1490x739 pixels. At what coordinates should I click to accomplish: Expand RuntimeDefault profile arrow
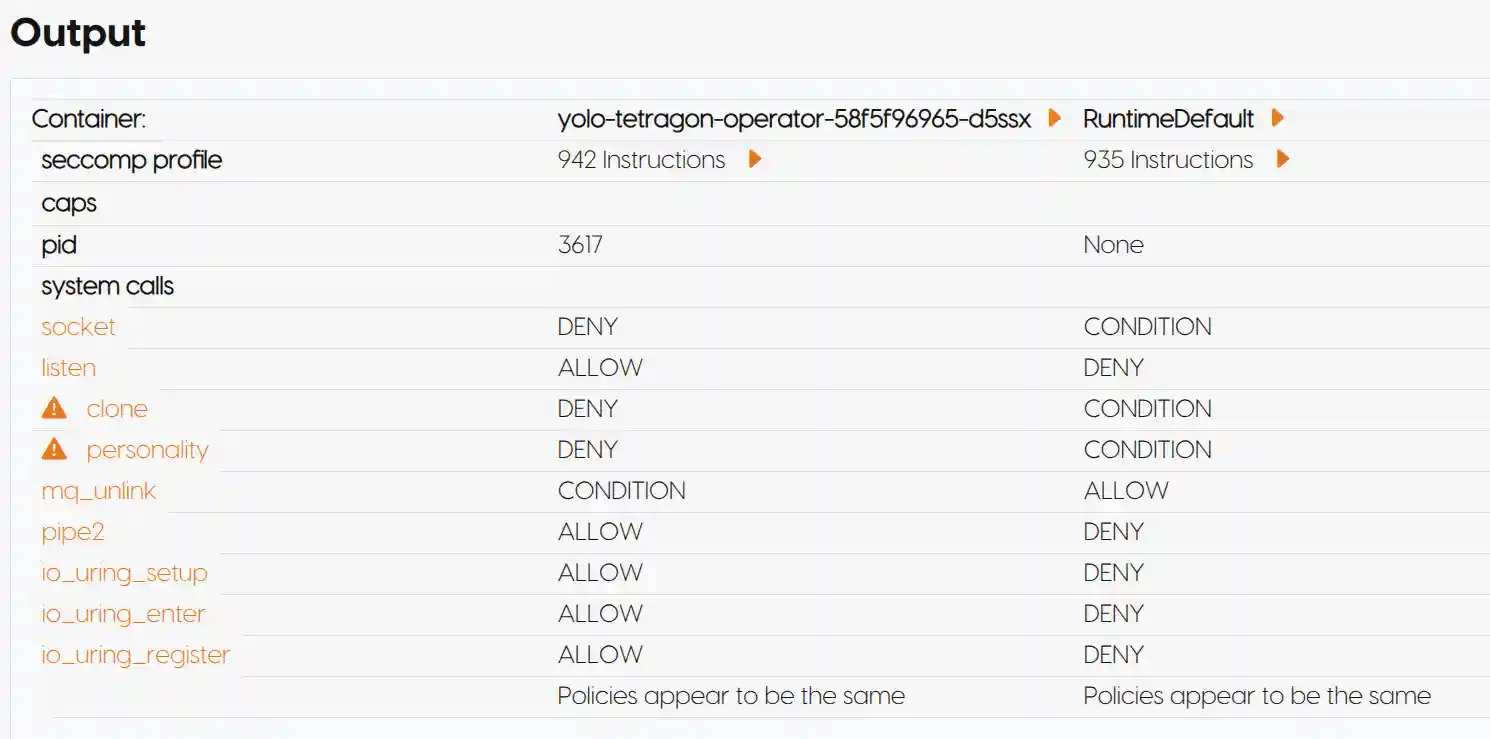coord(1277,118)
